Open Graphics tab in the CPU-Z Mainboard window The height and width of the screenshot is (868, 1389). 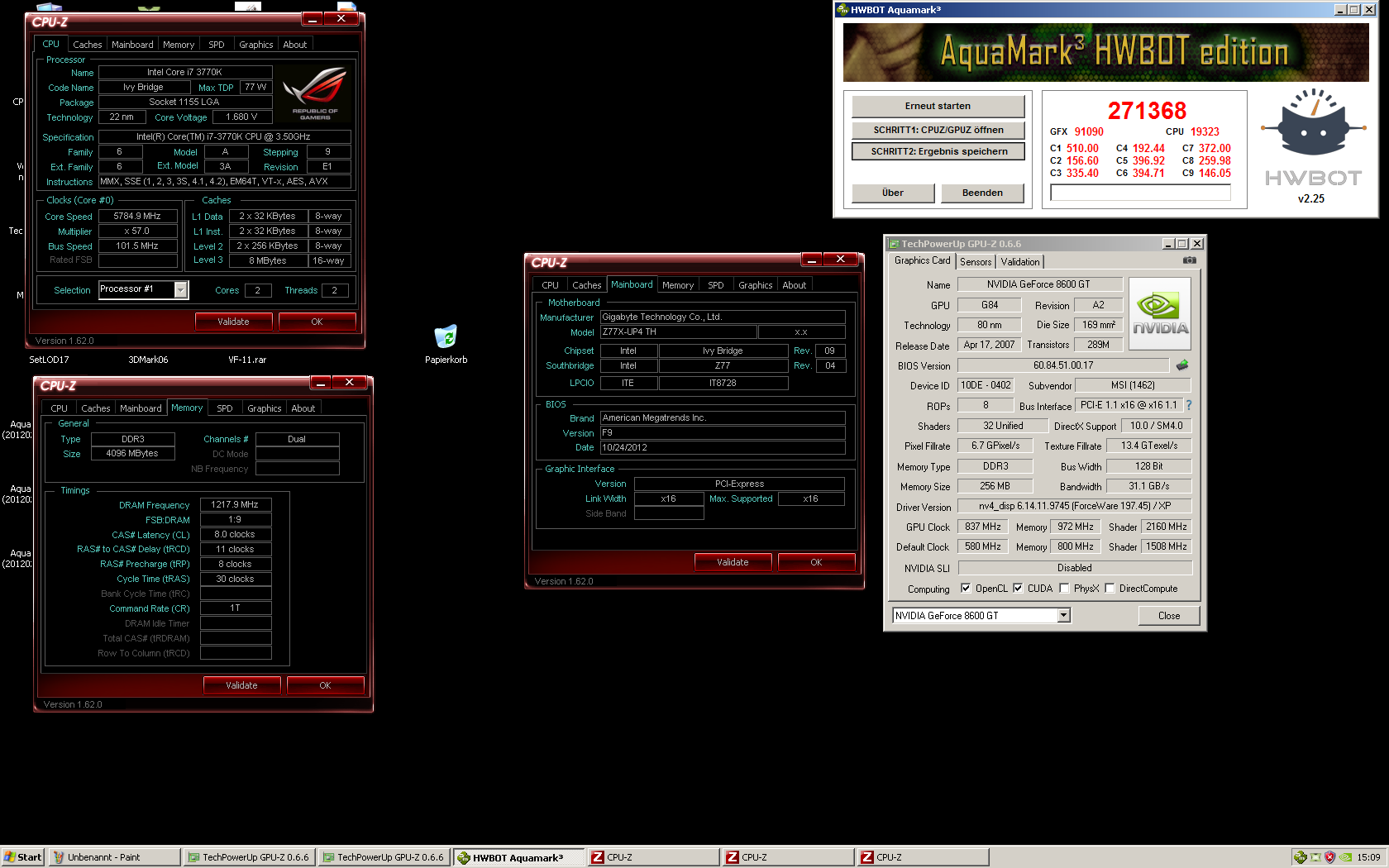[x=756, y=285]
